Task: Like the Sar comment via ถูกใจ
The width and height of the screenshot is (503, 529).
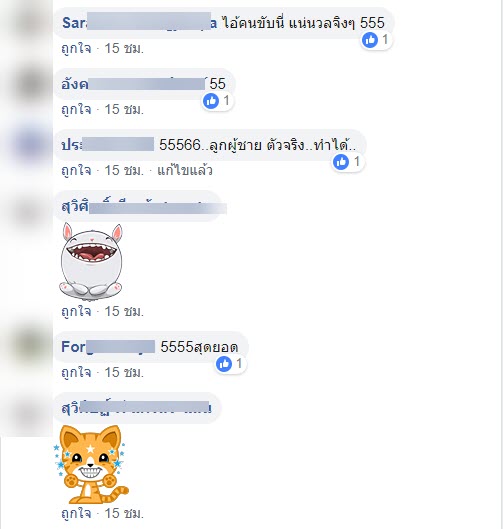Action: tap(76, 49)
